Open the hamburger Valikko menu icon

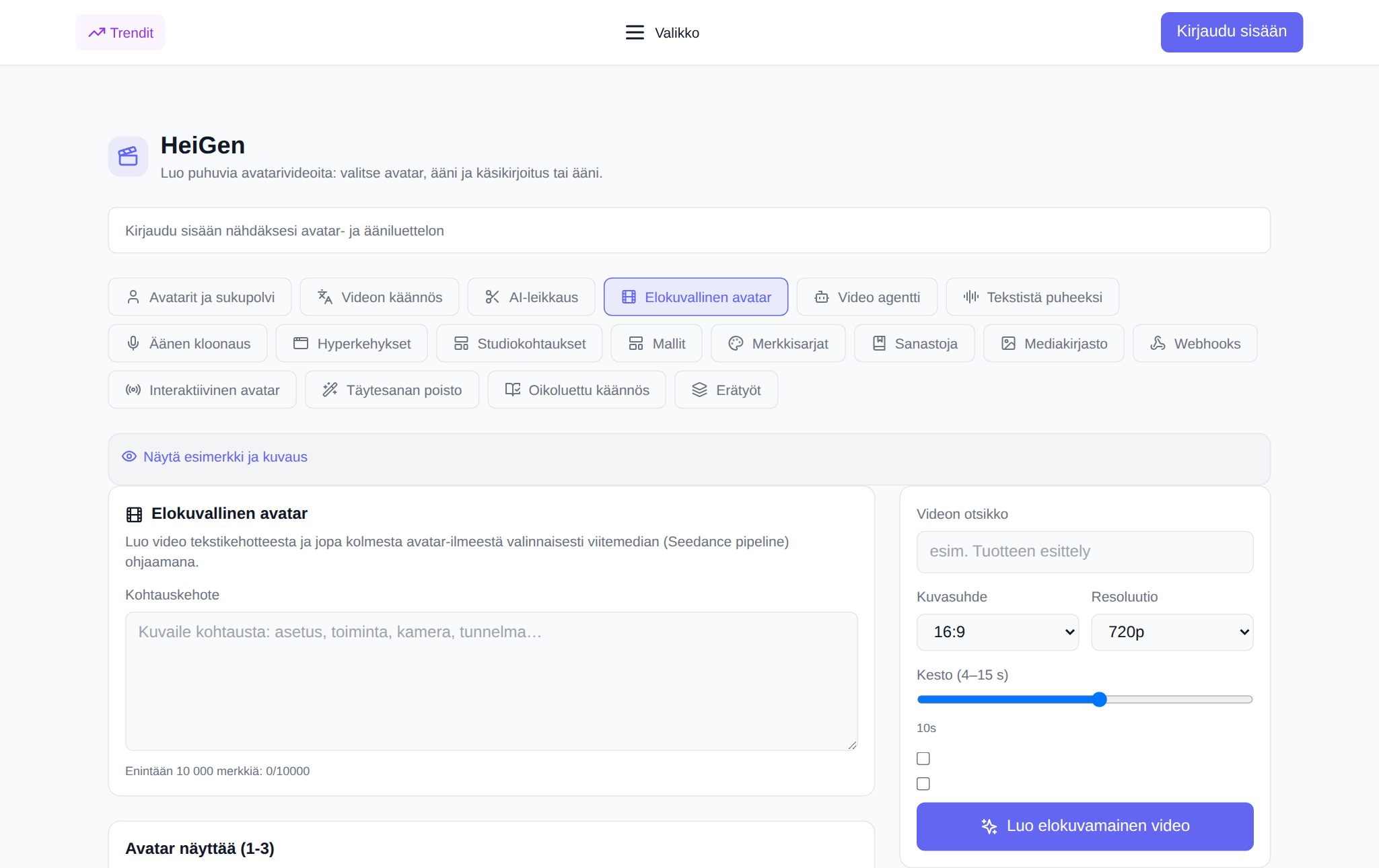[635, 32]
